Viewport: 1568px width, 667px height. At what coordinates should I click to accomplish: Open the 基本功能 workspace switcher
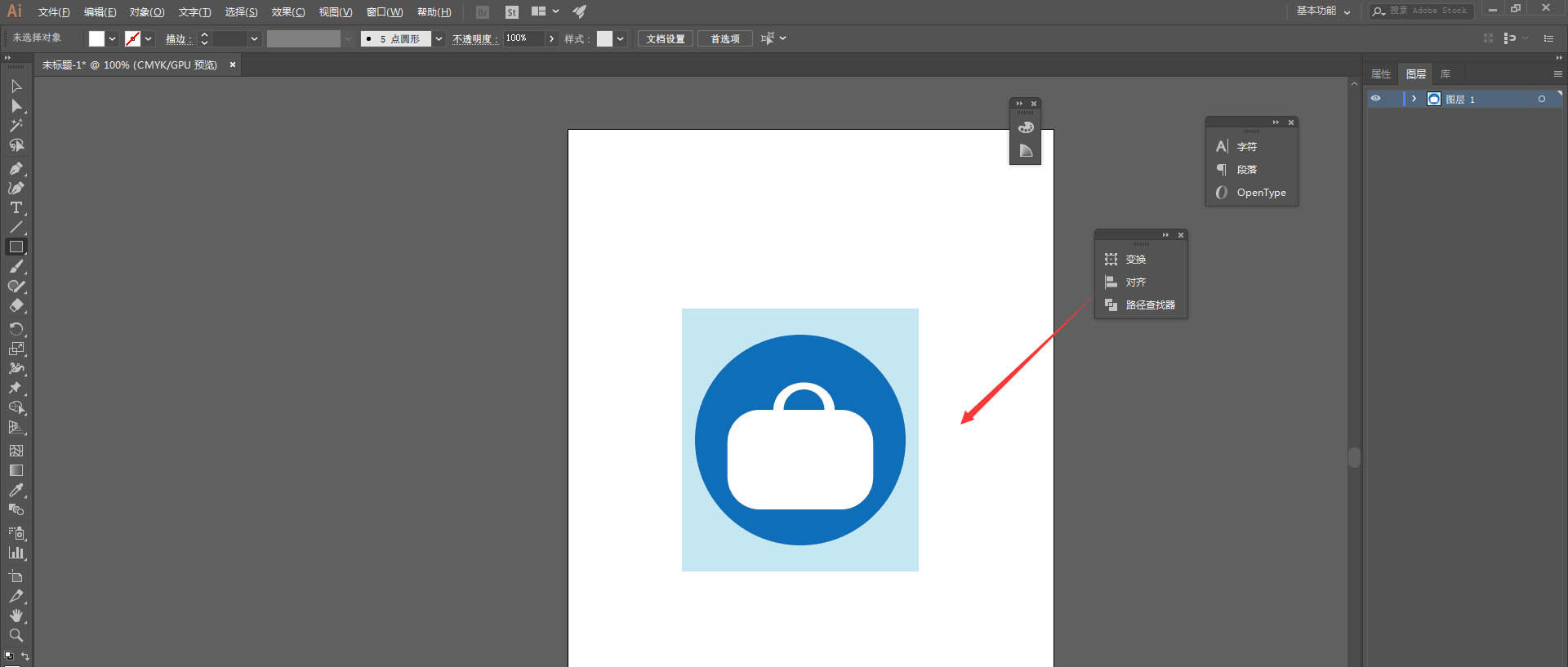pos(1323,11)
